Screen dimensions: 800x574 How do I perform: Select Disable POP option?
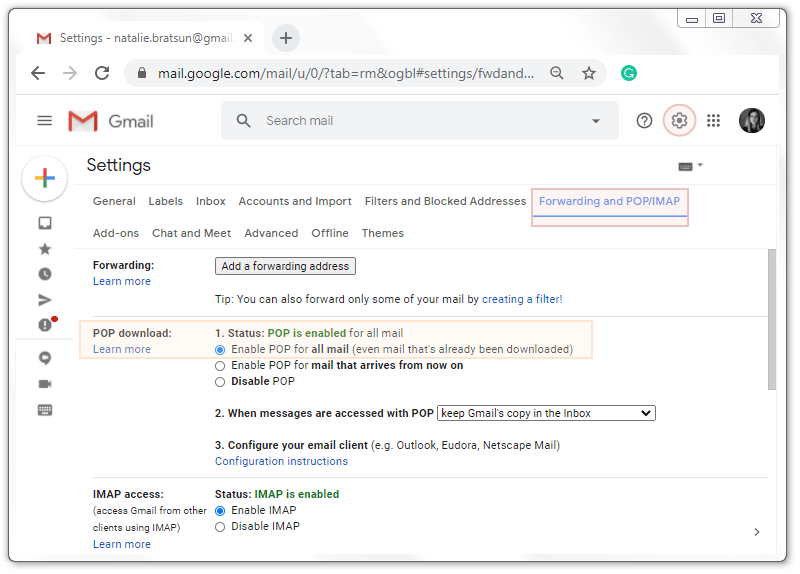[220, 382]
